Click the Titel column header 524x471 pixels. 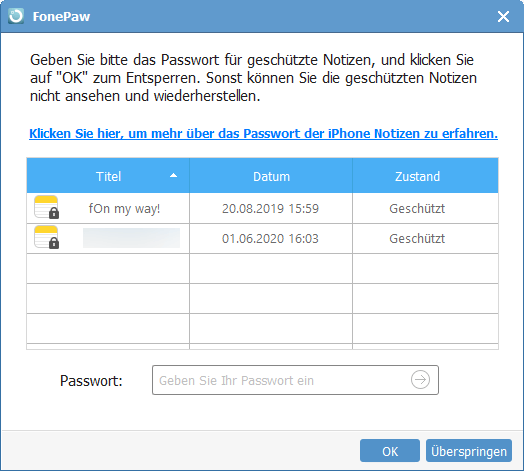pos(108,176)
